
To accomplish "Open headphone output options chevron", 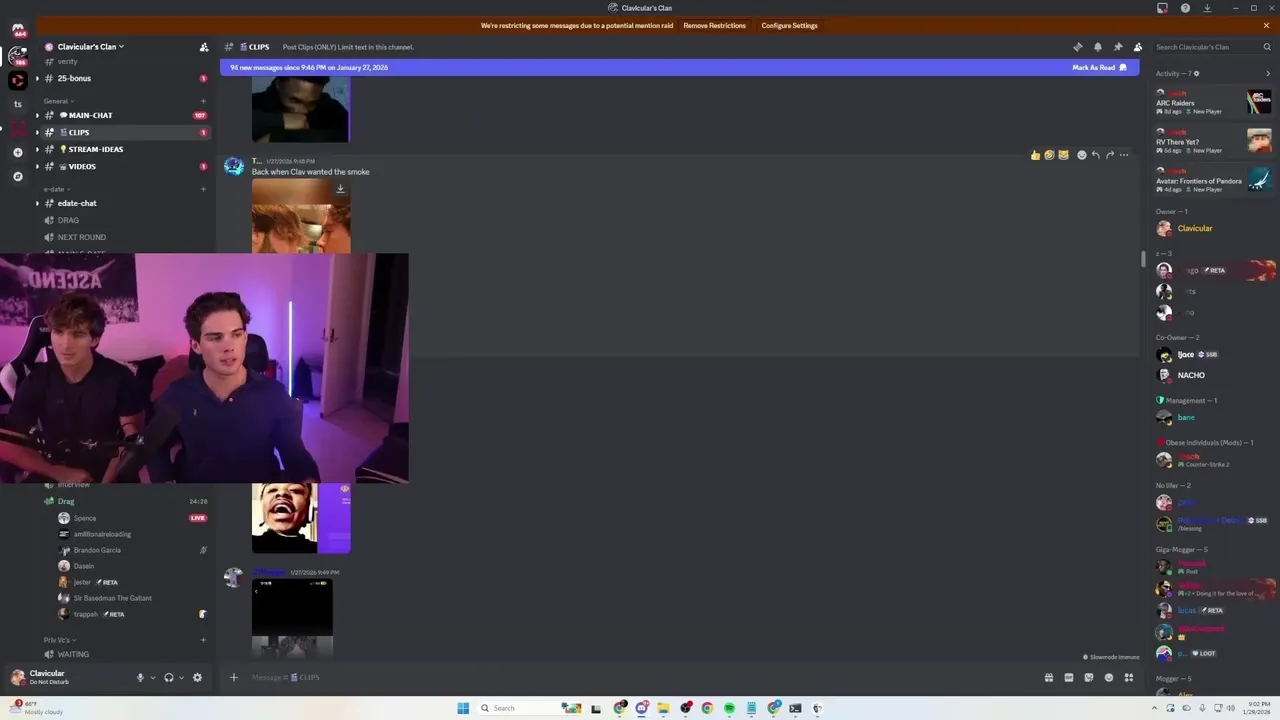I will click(x=181, y=678).
